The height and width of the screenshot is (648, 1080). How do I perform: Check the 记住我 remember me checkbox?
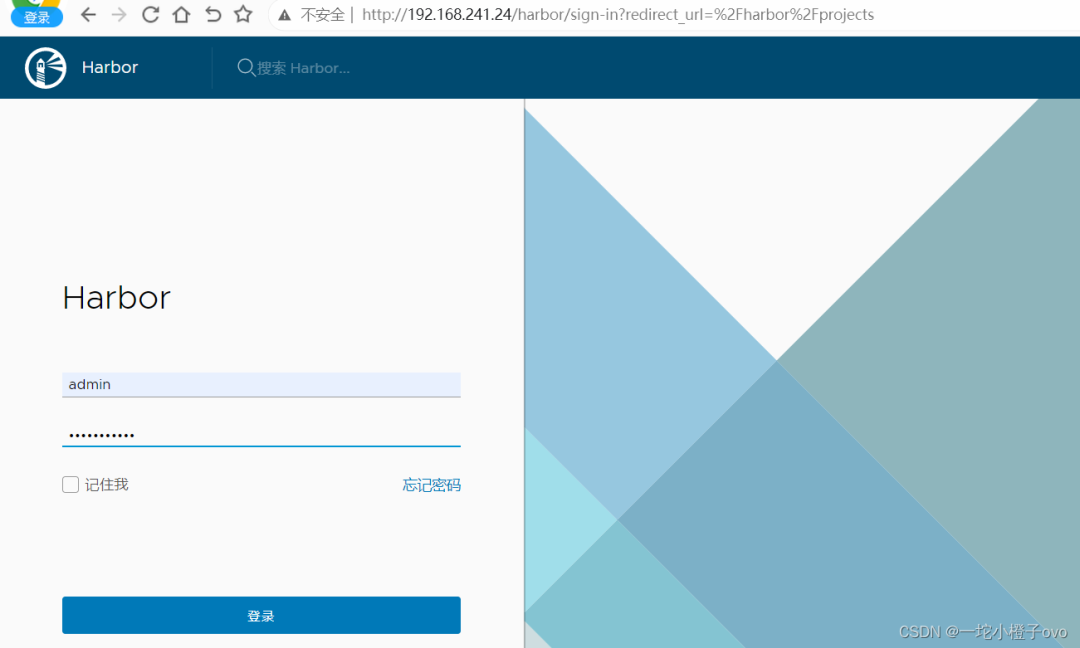[70, 484]
